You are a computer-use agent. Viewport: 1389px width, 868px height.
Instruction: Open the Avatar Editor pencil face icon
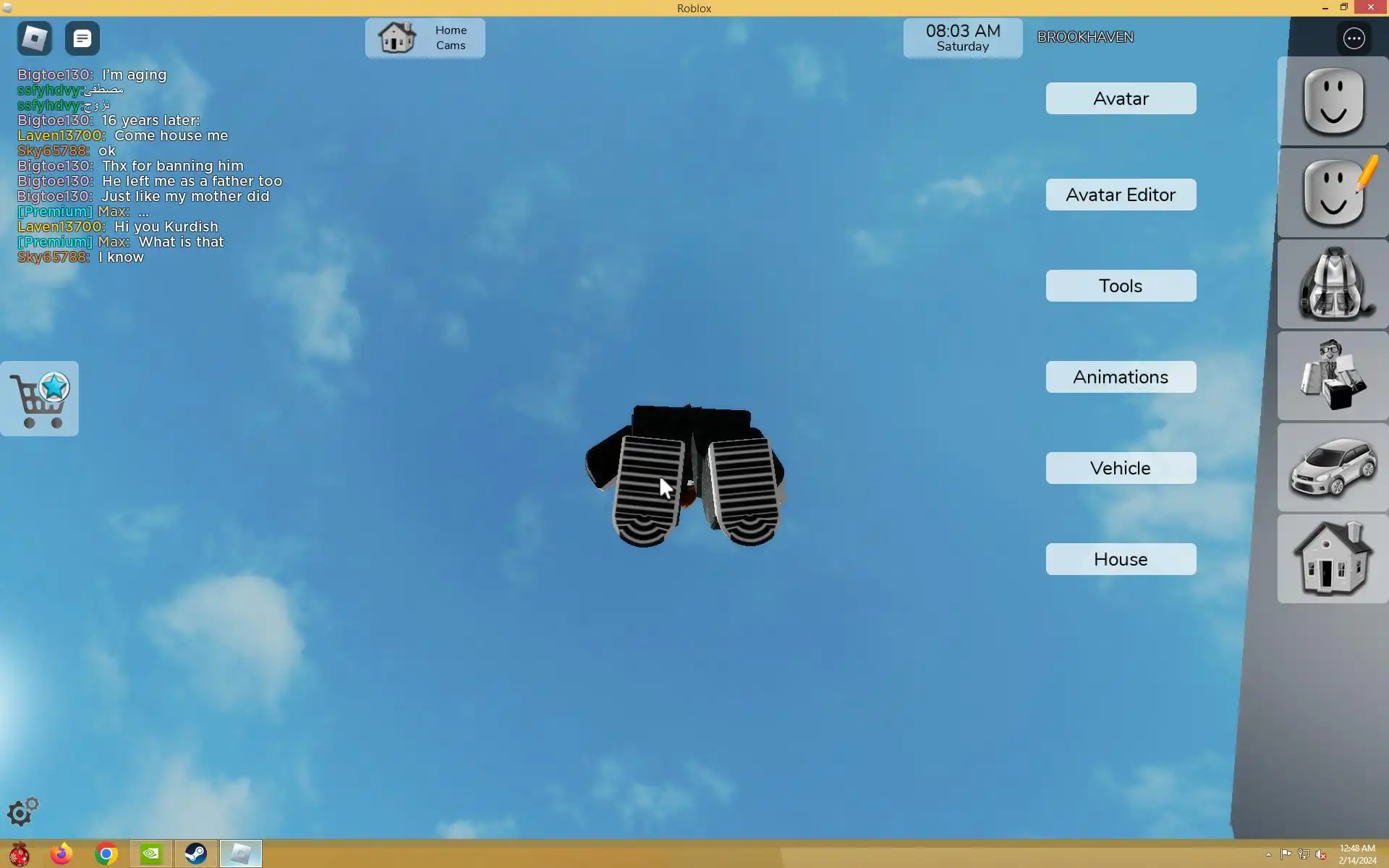1333,193
